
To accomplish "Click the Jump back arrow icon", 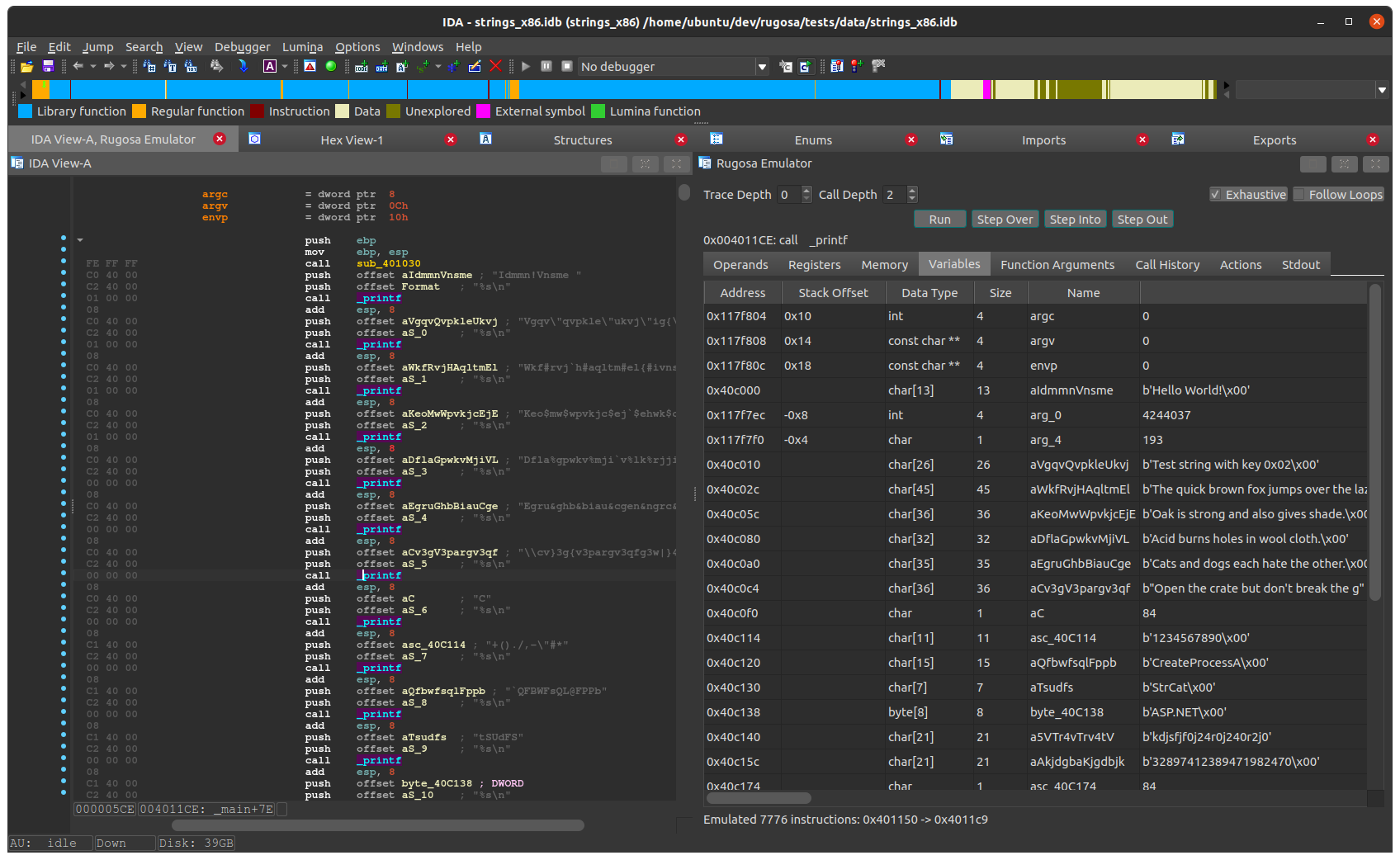I will click(78, 66).
